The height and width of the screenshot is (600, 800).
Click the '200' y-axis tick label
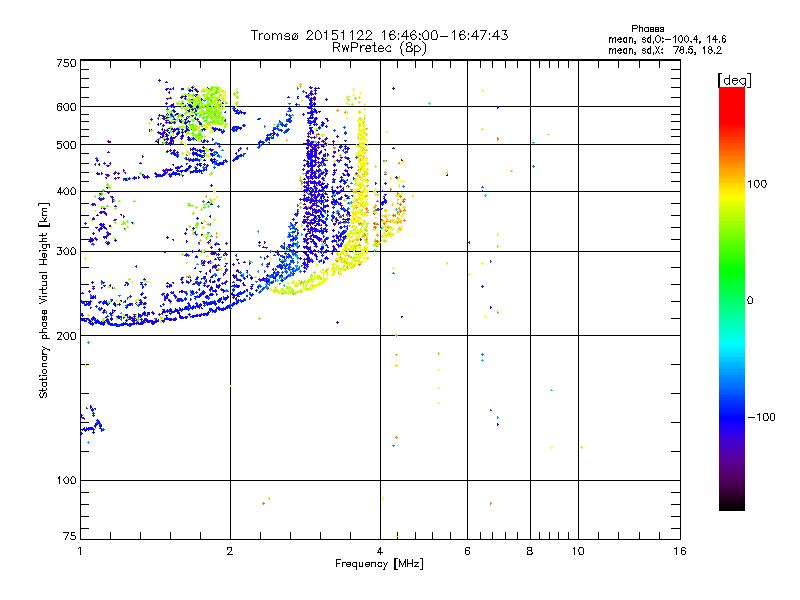(x=66, y=336)
